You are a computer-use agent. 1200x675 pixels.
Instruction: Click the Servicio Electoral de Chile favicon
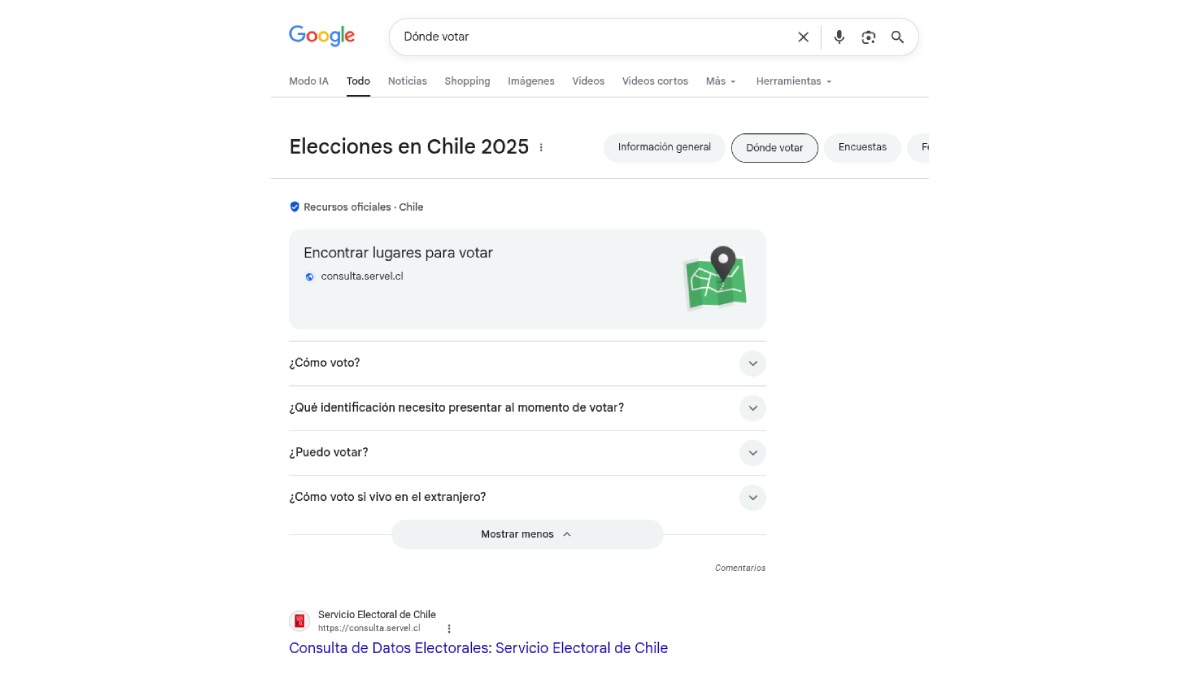[x=300, y=621]
